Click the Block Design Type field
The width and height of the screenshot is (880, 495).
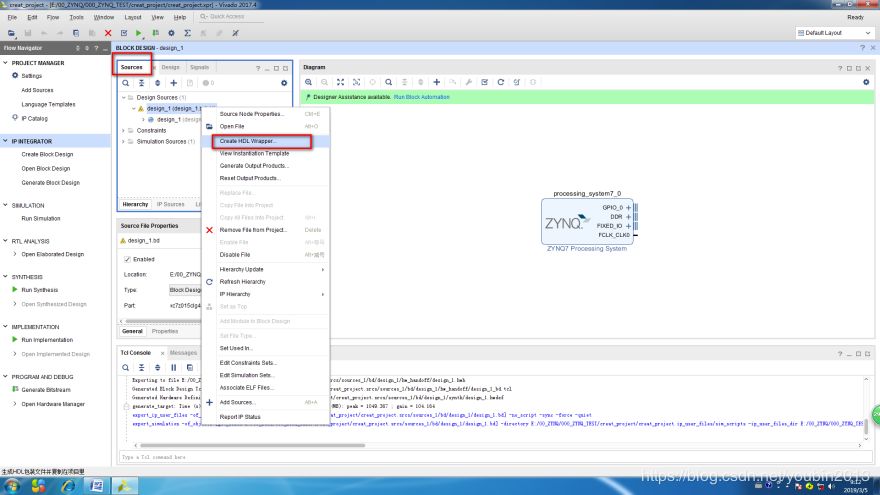(x=185, y=290)
